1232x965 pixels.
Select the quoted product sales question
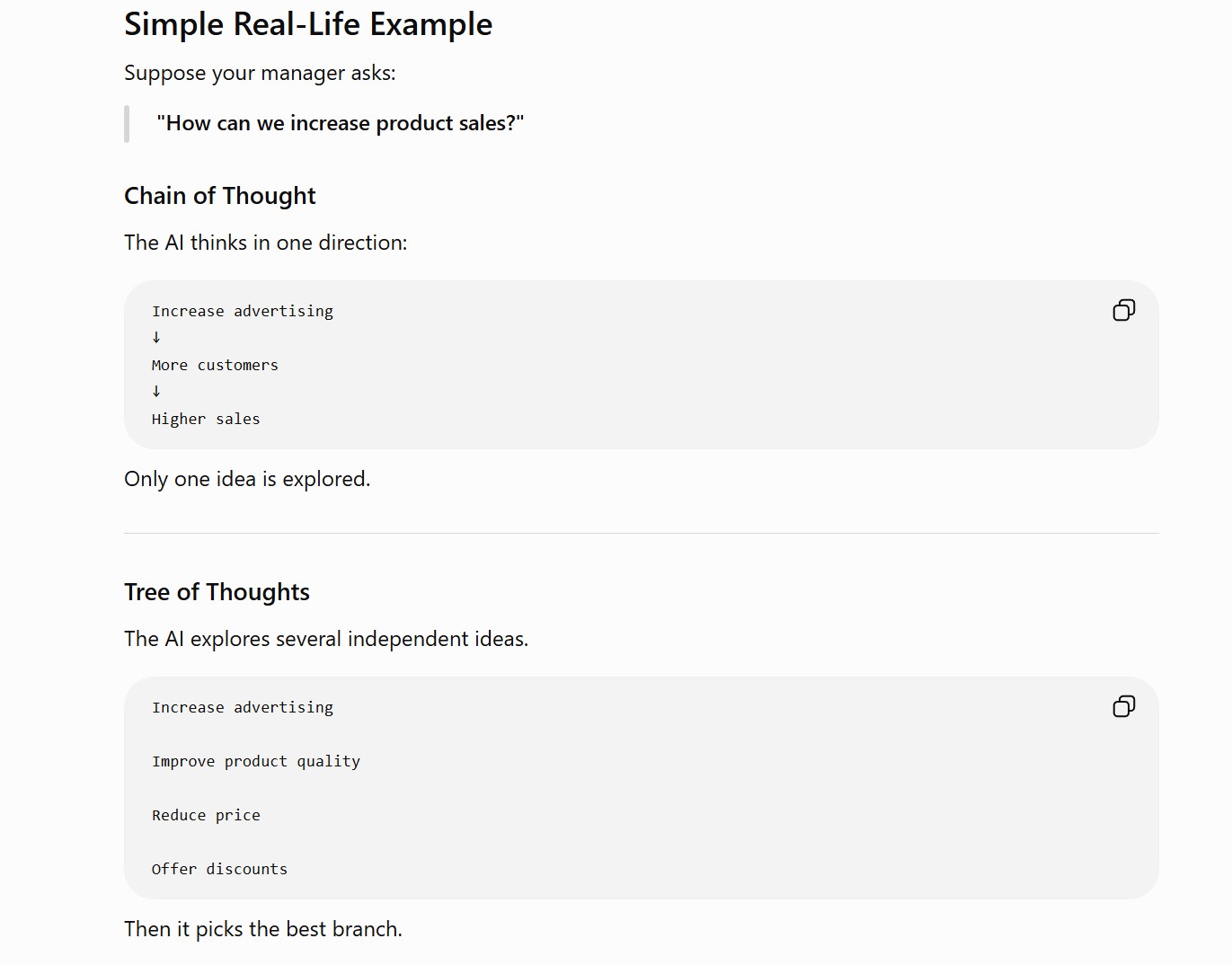(x=340, y=123)
